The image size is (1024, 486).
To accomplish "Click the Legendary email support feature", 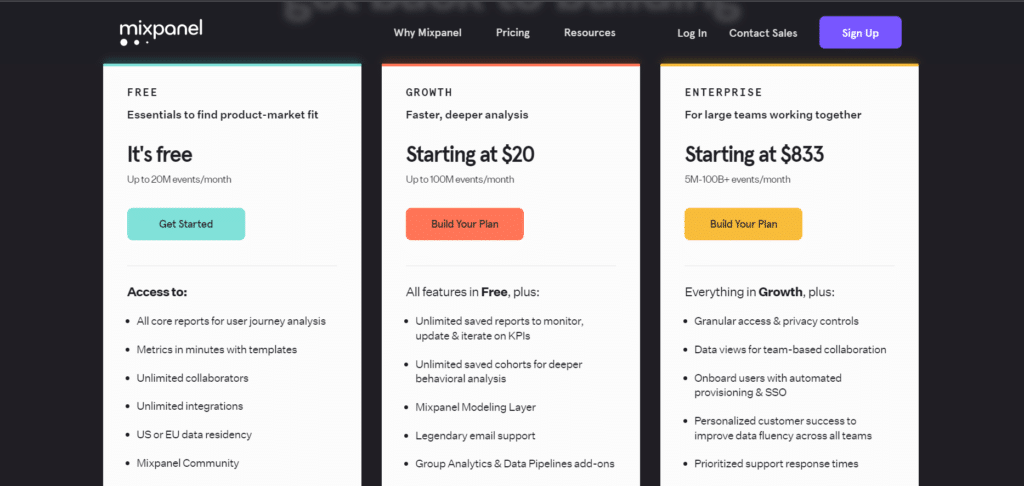I will coord(475,435).
